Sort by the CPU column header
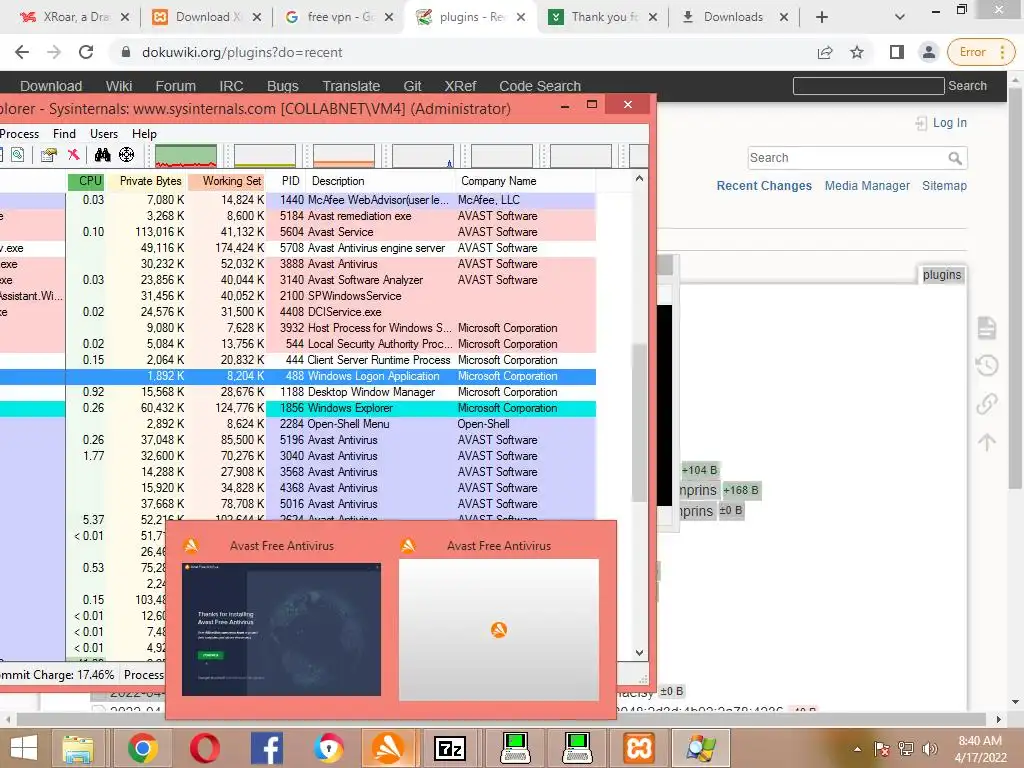 [86, 182]
